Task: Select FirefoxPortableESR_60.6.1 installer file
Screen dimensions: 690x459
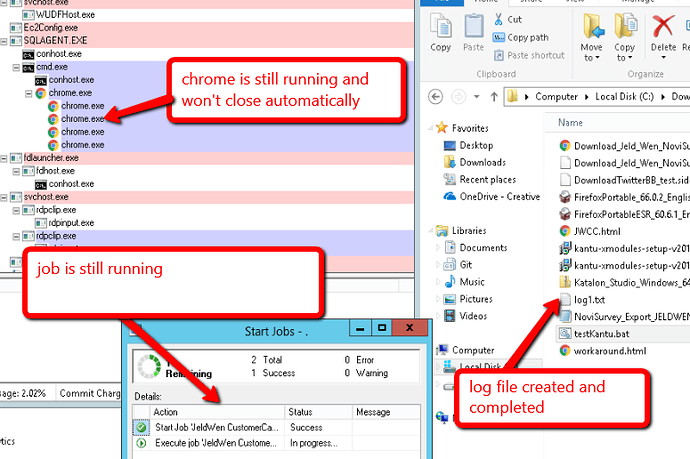Action: [x=631, y=214]
